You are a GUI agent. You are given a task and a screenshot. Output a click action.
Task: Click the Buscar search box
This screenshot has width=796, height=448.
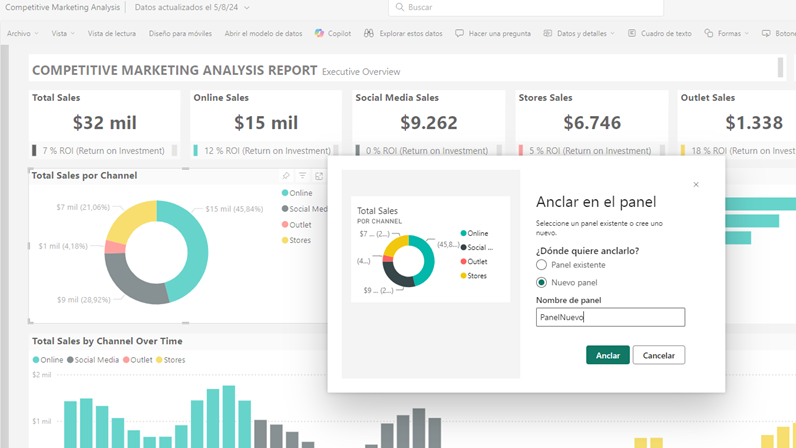coord(526,7)
